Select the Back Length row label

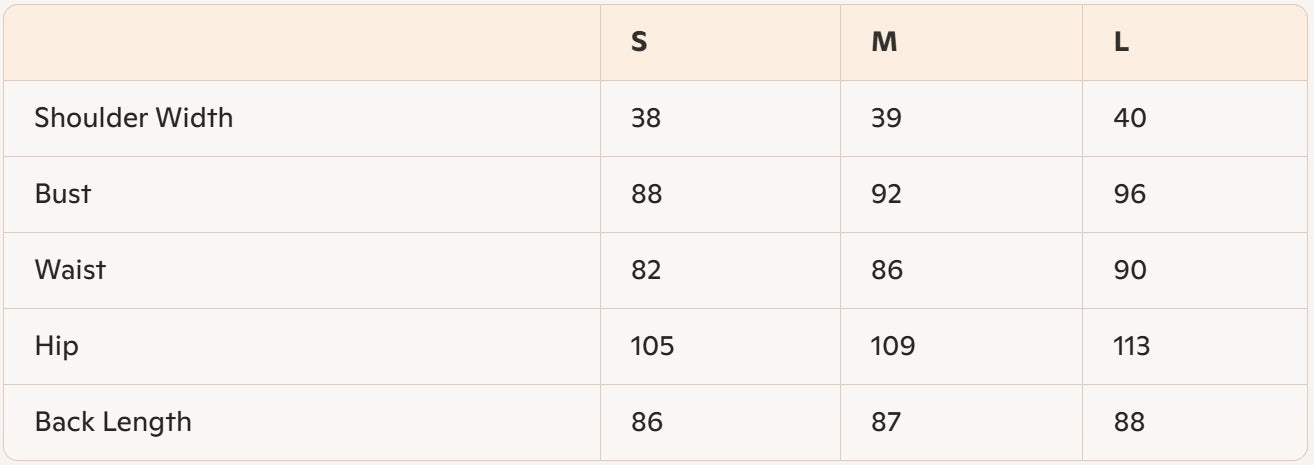pyautogui.click(x=113, y=422)
